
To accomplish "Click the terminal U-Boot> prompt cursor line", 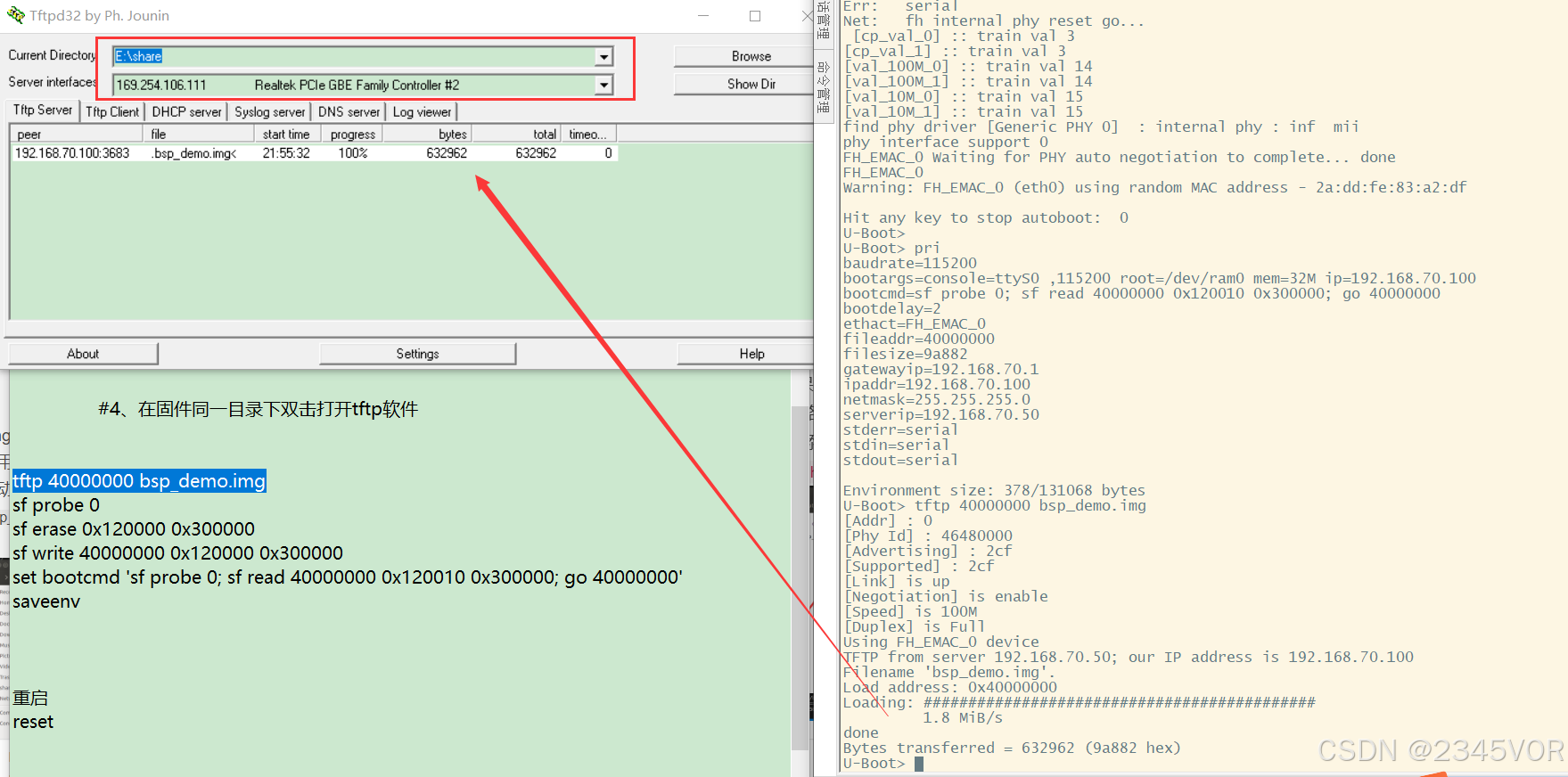I will click(x=883, y=764).
